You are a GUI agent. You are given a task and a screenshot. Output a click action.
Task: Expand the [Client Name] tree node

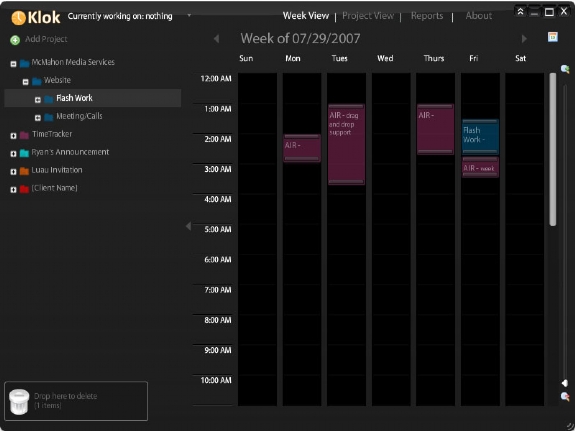point(14,190)
